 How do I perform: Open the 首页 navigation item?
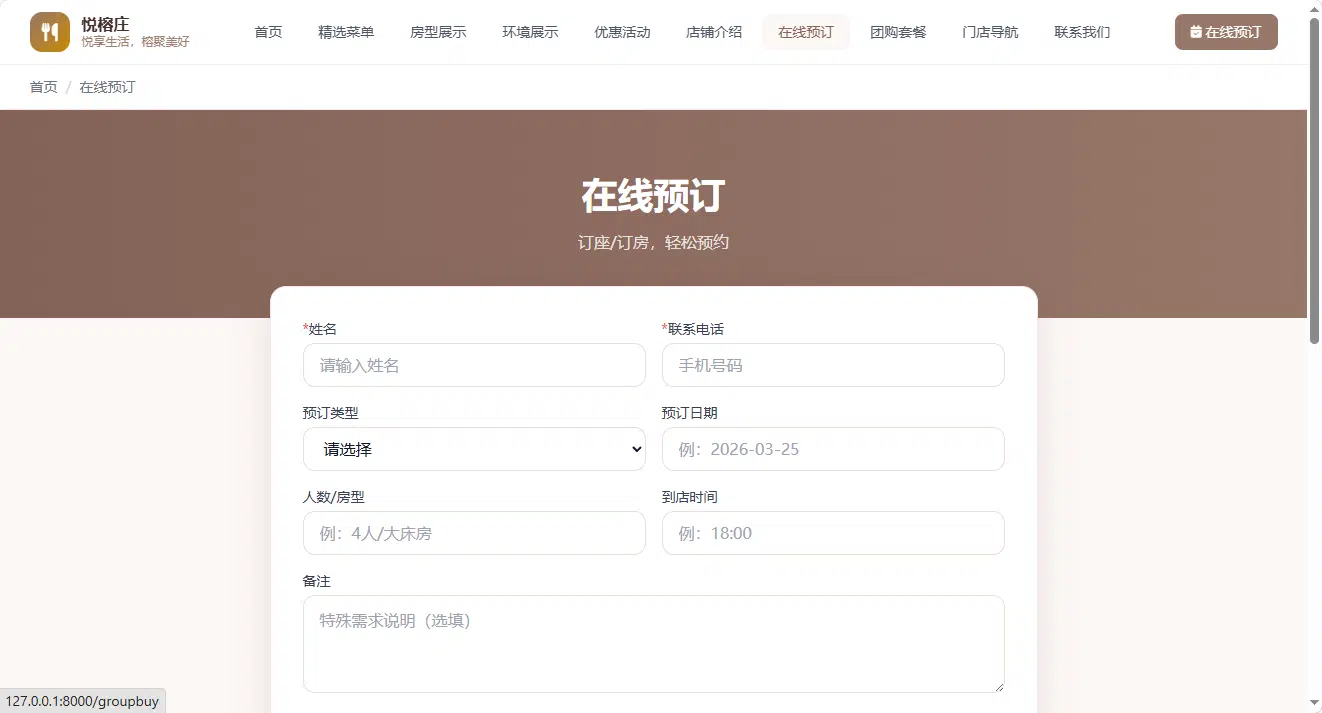268,32
